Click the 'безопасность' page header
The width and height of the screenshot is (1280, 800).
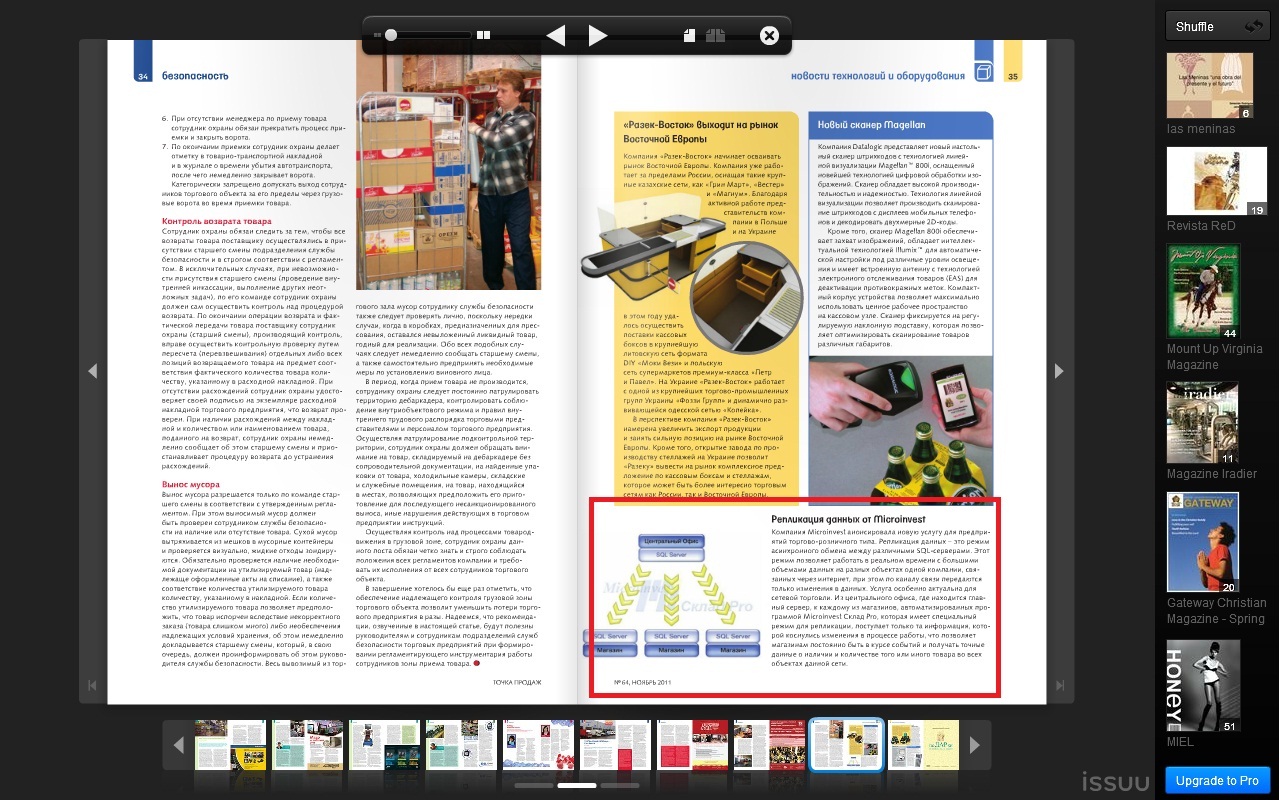195,76
